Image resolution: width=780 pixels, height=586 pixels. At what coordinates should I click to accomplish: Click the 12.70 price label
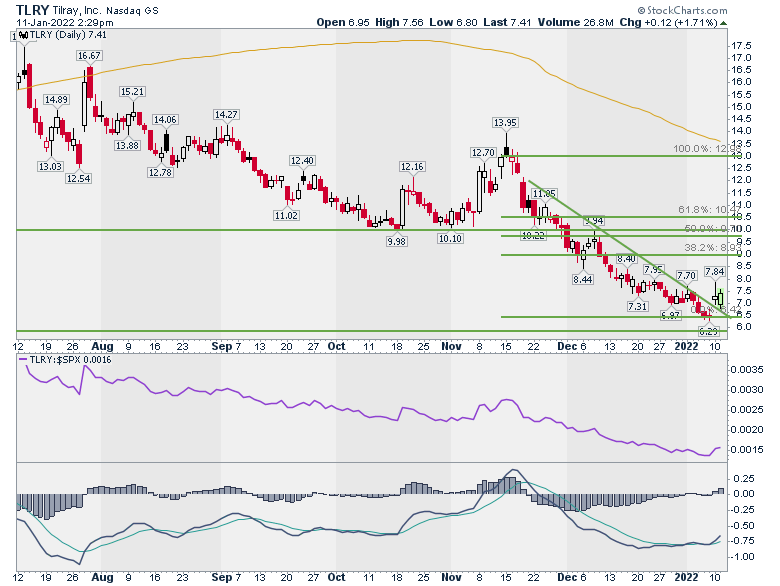[x=484, y=153]
